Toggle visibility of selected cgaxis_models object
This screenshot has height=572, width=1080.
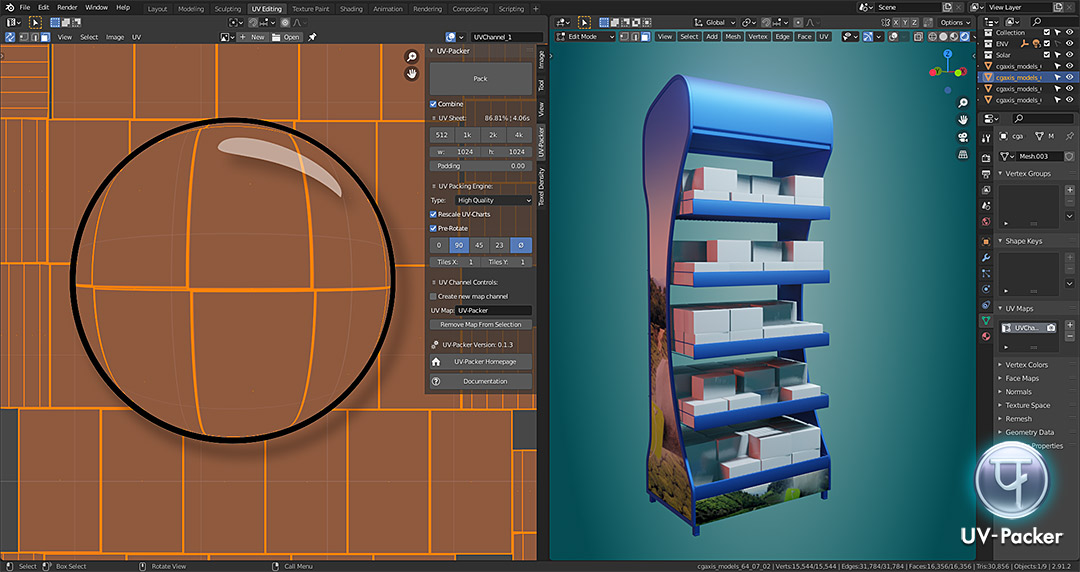click(1070, 78)
